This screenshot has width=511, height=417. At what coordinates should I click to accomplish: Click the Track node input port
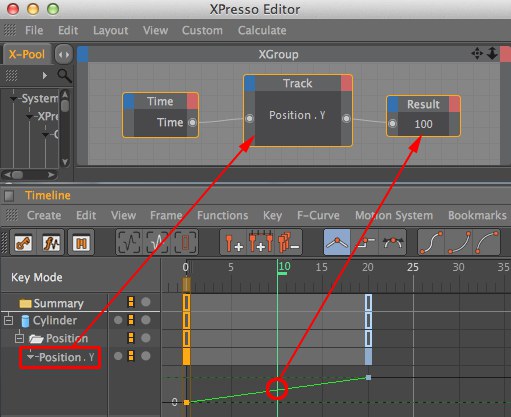[250, 118]
